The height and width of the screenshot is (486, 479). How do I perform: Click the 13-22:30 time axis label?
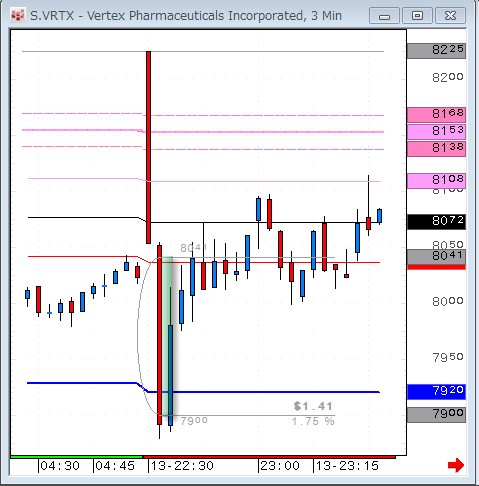182,466
